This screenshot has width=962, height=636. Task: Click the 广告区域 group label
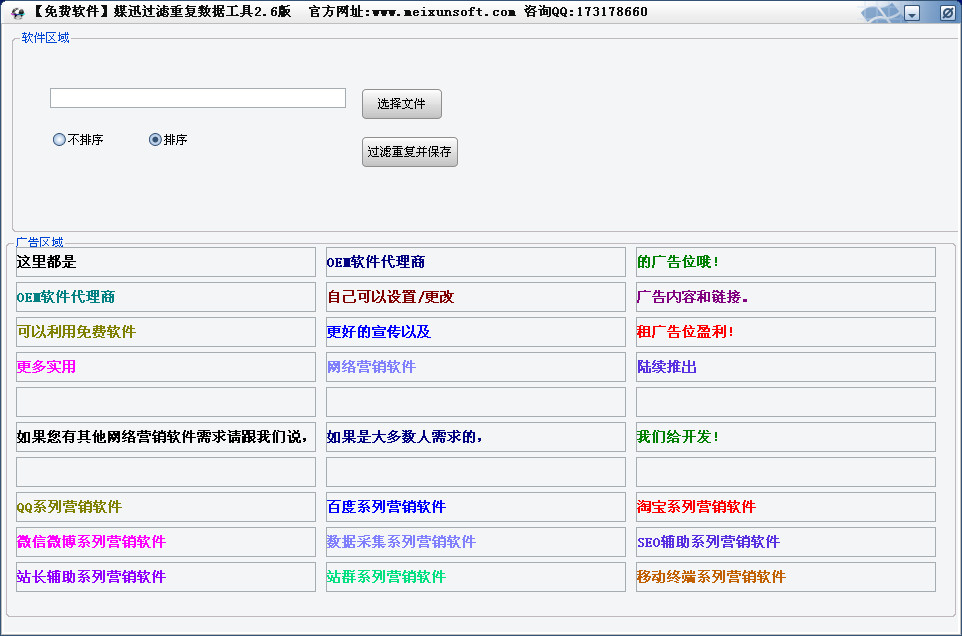(40, 242)
